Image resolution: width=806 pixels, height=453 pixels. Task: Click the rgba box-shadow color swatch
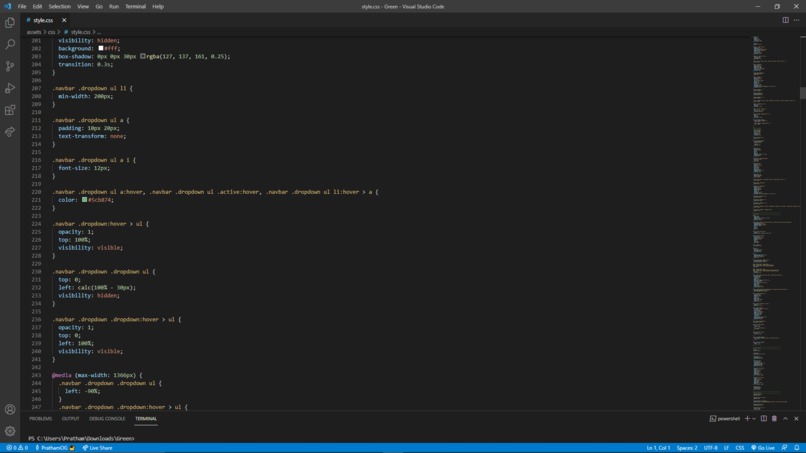142,56
